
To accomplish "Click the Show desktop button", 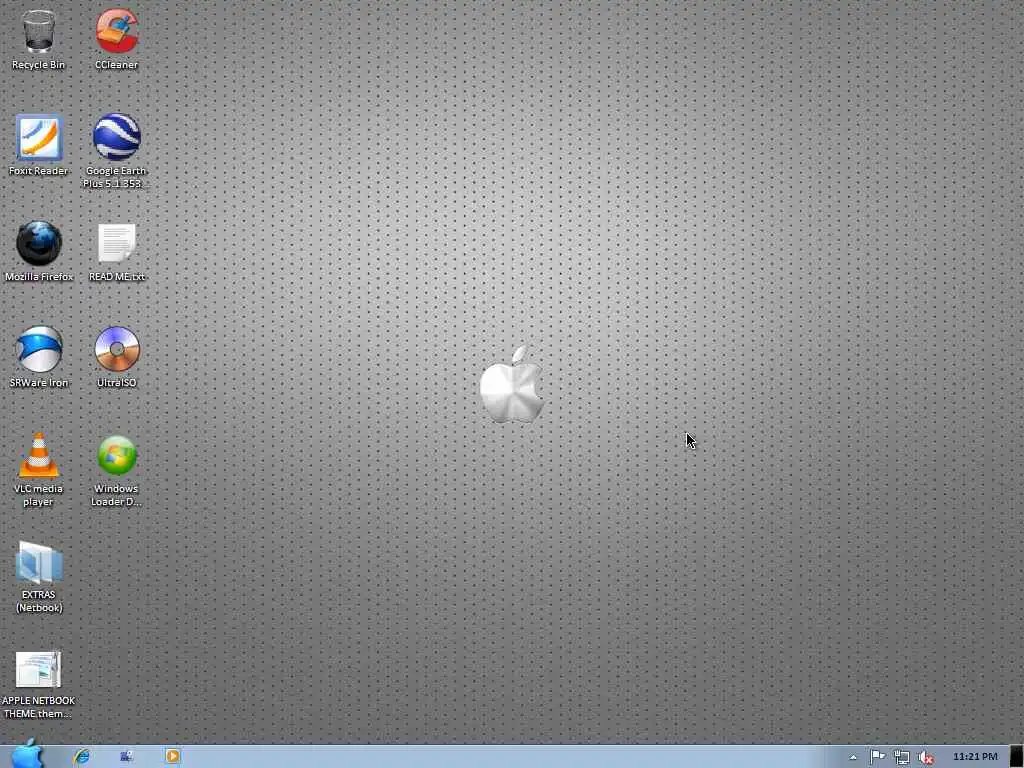I will pyautogui.click(x=1017, y=756).
